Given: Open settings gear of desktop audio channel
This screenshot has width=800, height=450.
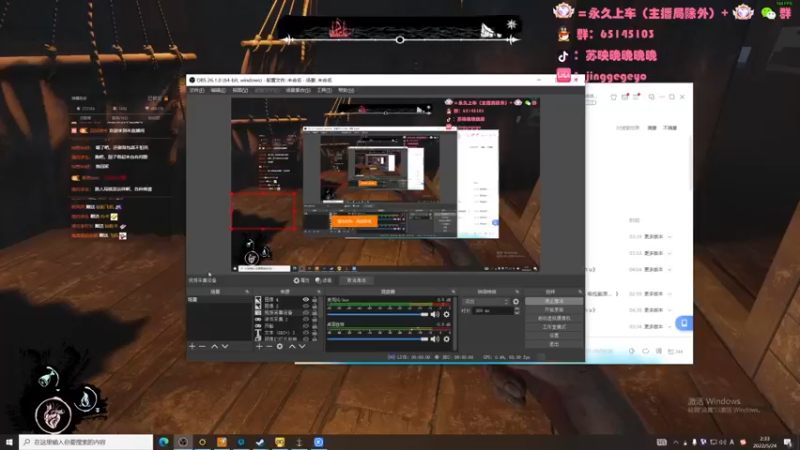Looking at the screenshot, I should point(446,339).
